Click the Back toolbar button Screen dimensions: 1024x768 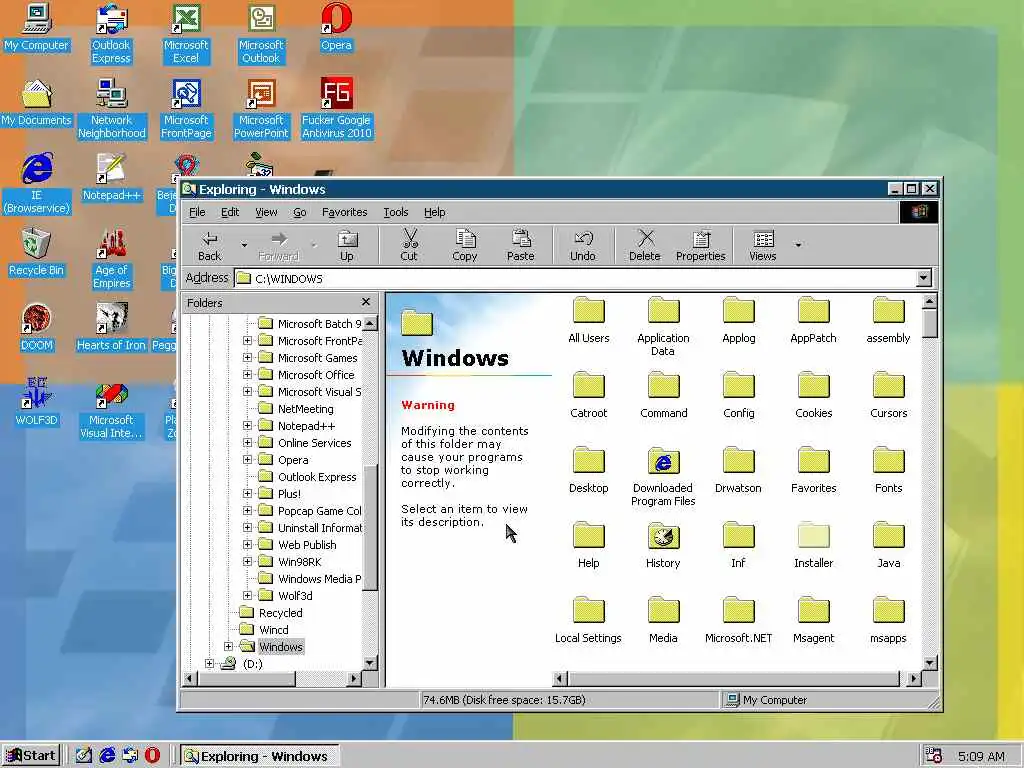point(210,246)
